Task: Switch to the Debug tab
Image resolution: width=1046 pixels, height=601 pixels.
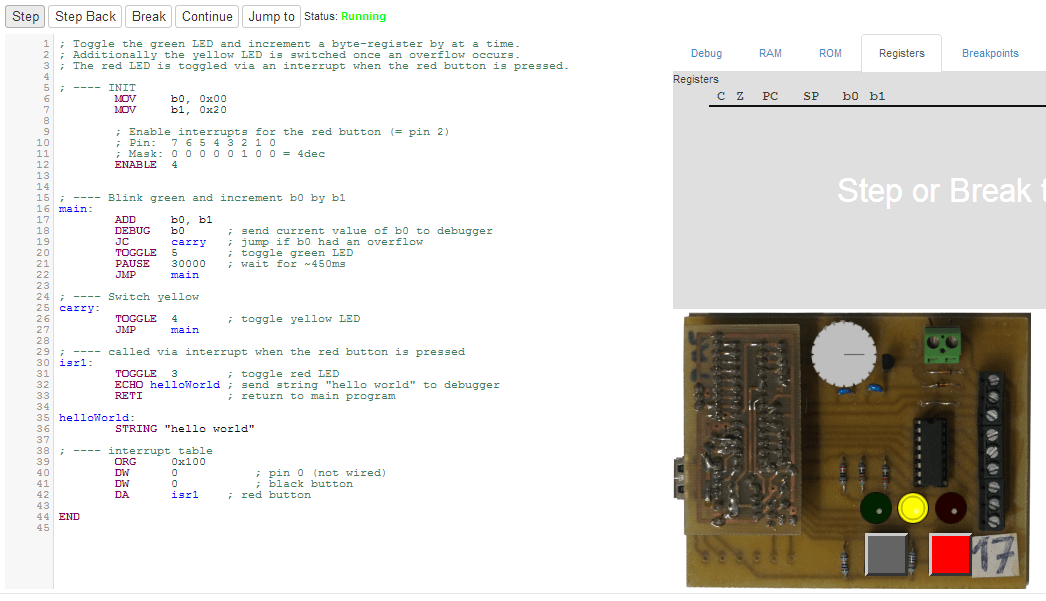Action: tap(706, 53)
